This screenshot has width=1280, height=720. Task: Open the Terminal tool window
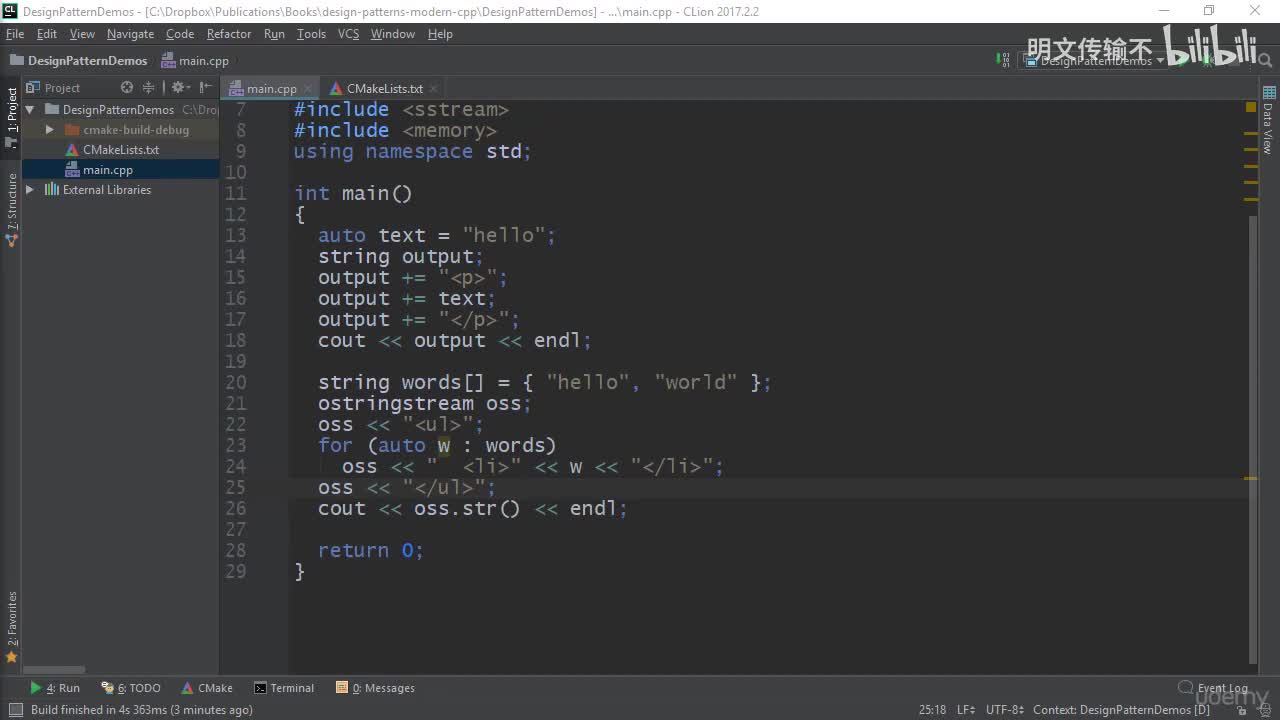point(284,688)
